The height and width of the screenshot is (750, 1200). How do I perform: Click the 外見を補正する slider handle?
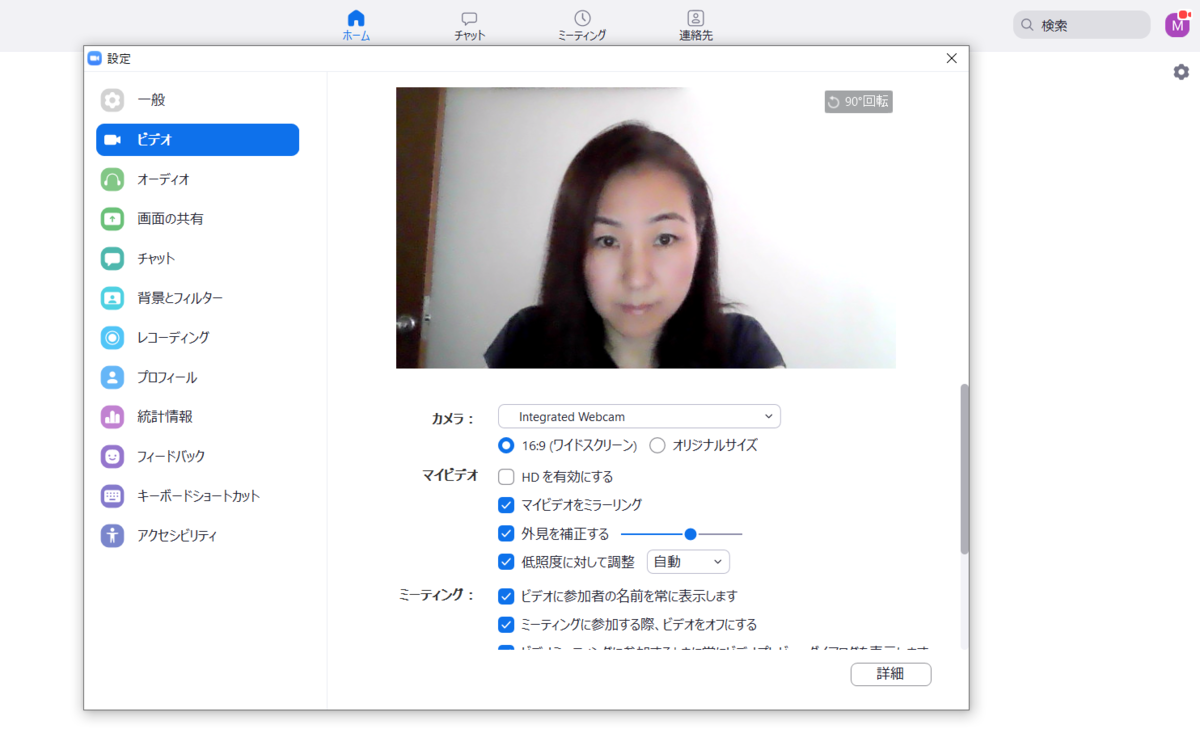(690, 534)
